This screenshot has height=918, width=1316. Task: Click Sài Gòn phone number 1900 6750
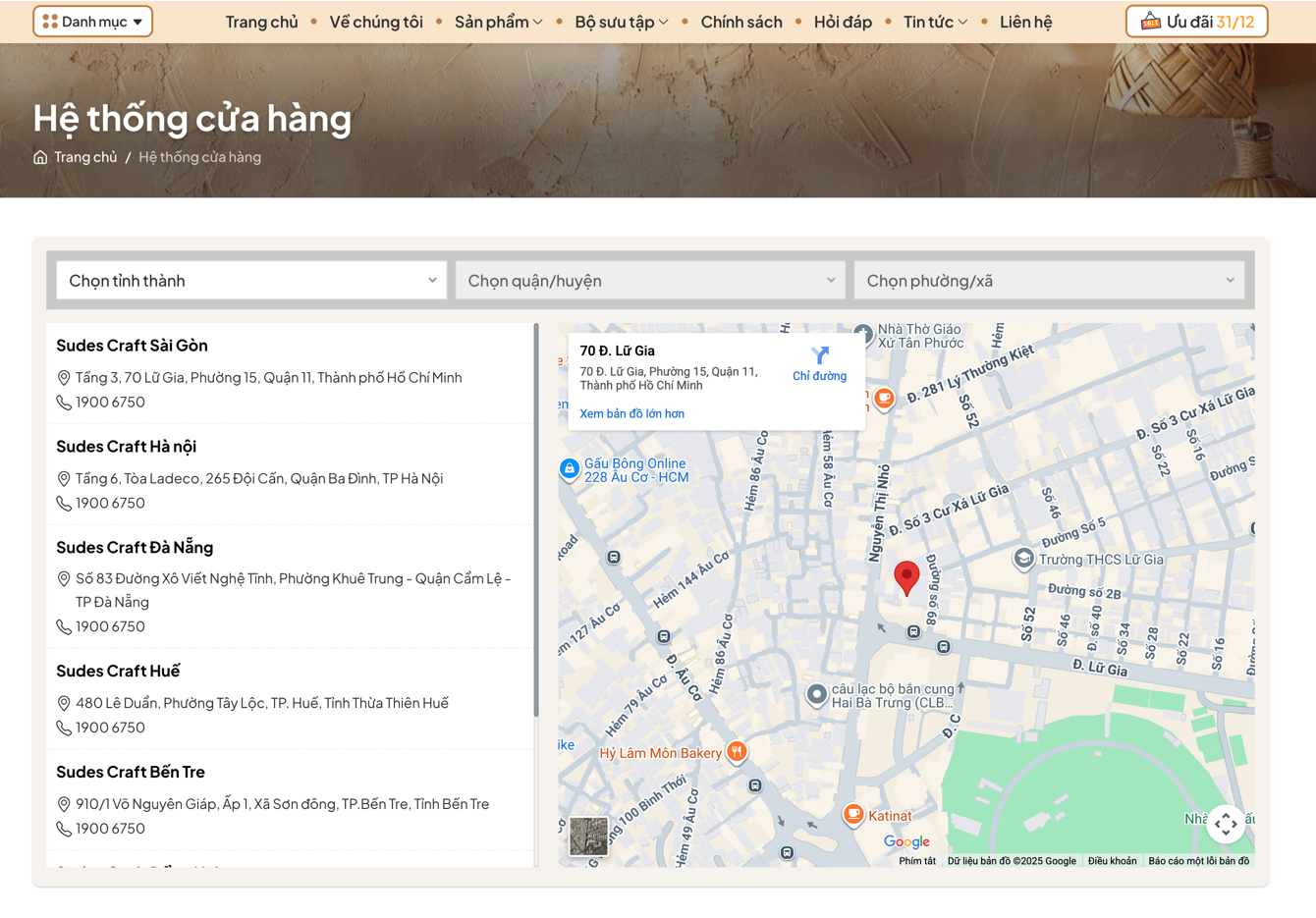coord(110,403)
